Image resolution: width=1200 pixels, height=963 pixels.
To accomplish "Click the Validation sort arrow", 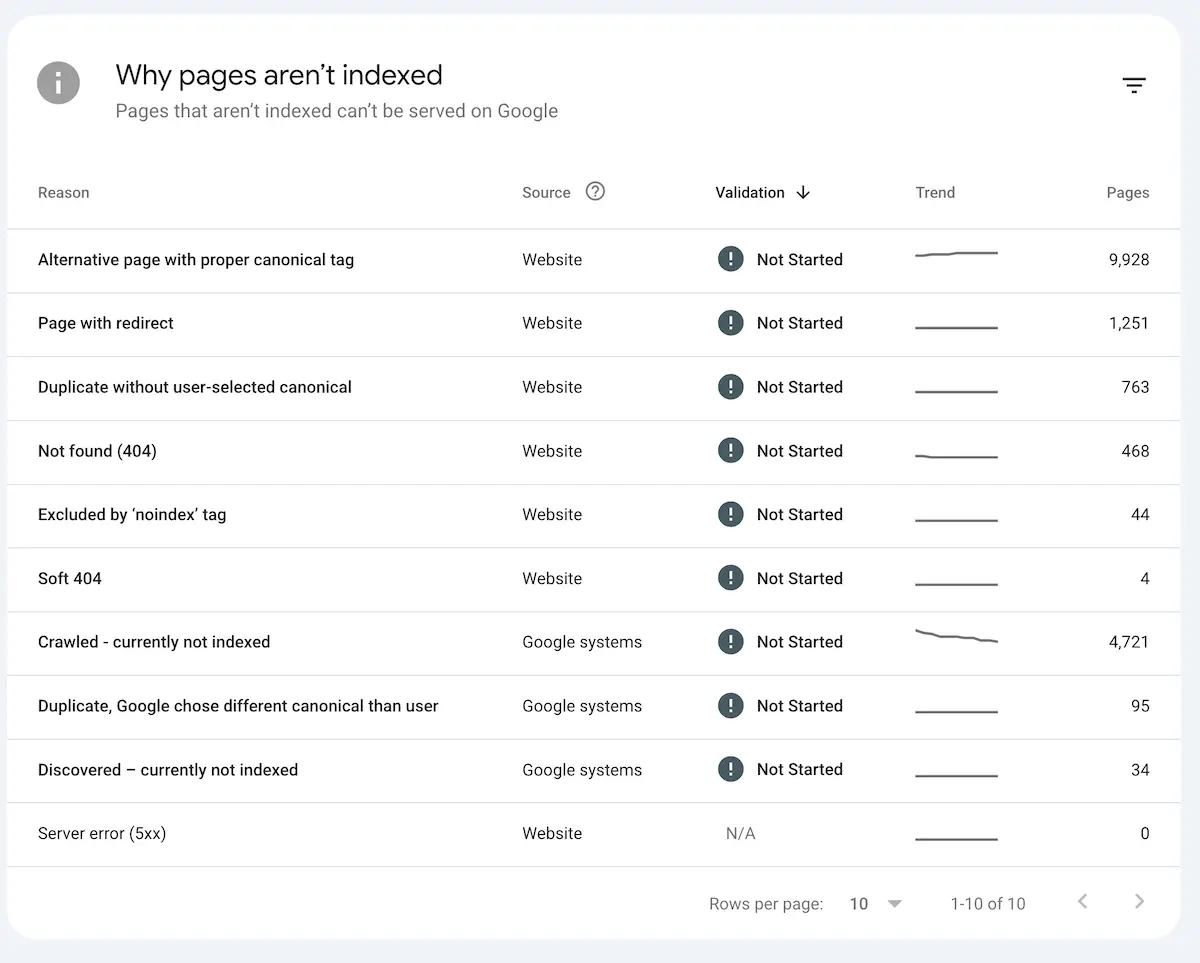I will tap(803, 192).
